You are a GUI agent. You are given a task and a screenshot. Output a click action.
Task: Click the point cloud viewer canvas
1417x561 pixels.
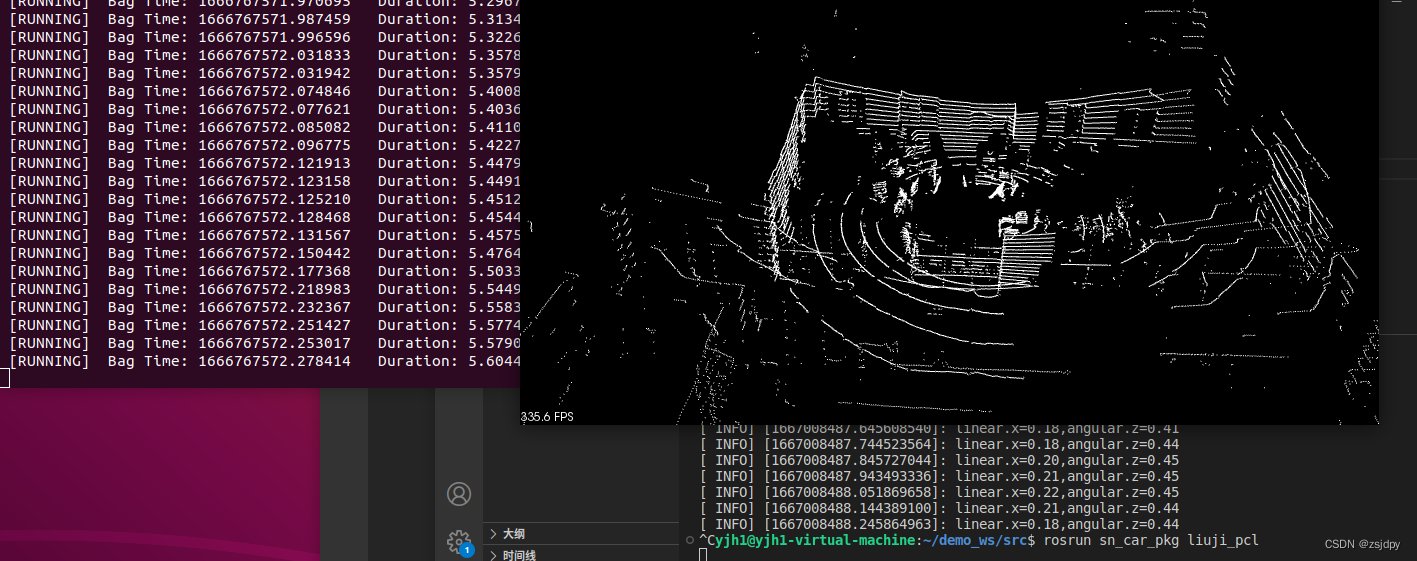click(x=949, y=212)
